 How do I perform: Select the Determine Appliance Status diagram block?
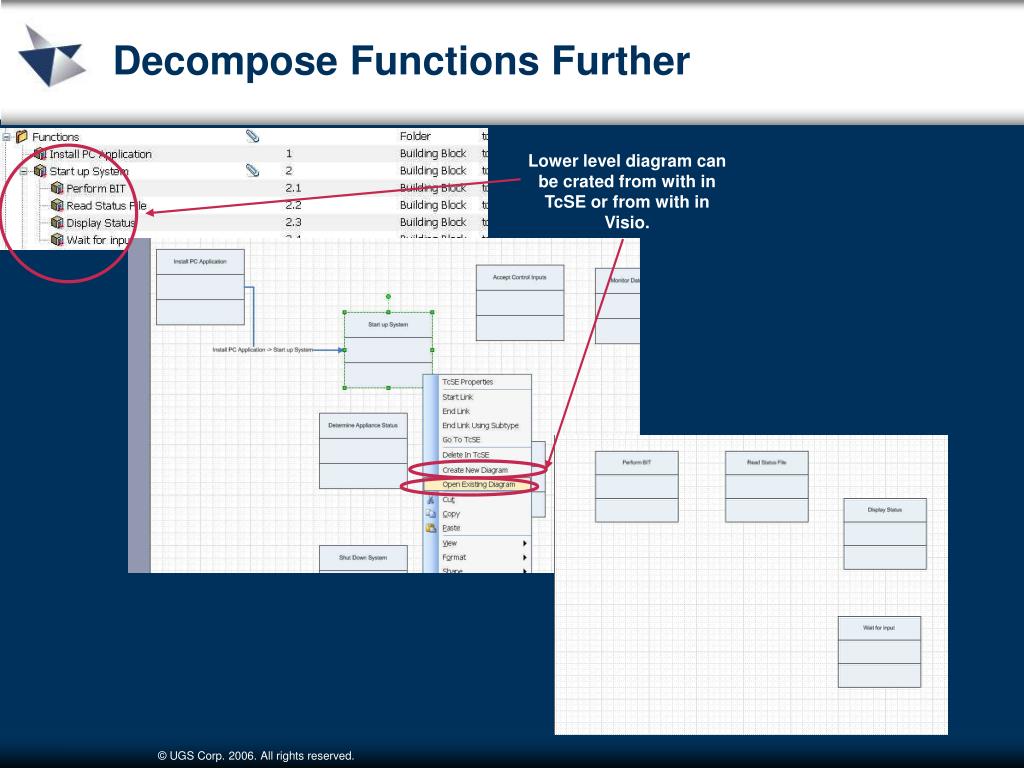click(363, 451)
